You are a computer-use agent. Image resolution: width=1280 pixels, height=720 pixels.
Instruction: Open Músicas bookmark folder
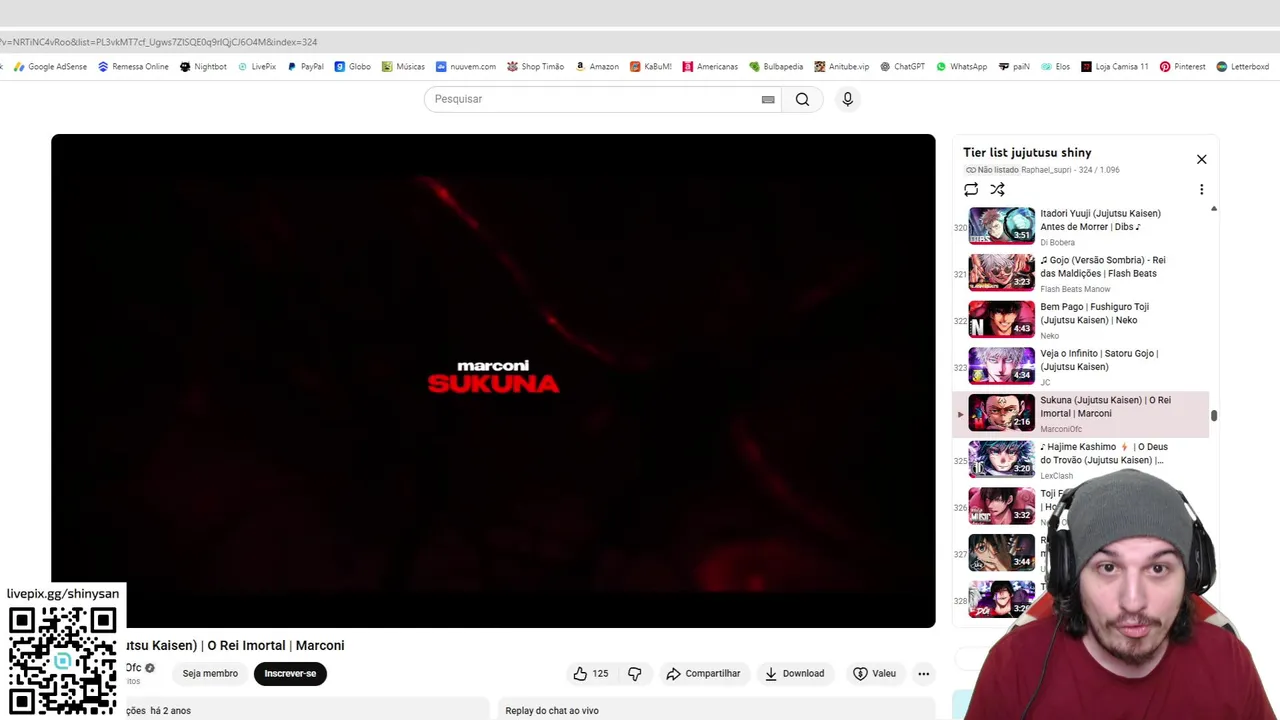(x=403, y=67)
